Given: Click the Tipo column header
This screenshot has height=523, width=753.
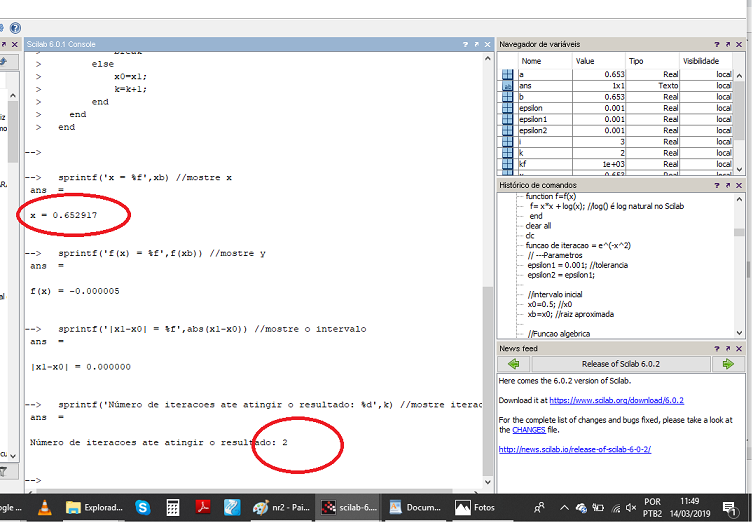Looking at the screenshot, I should (637, 61).
